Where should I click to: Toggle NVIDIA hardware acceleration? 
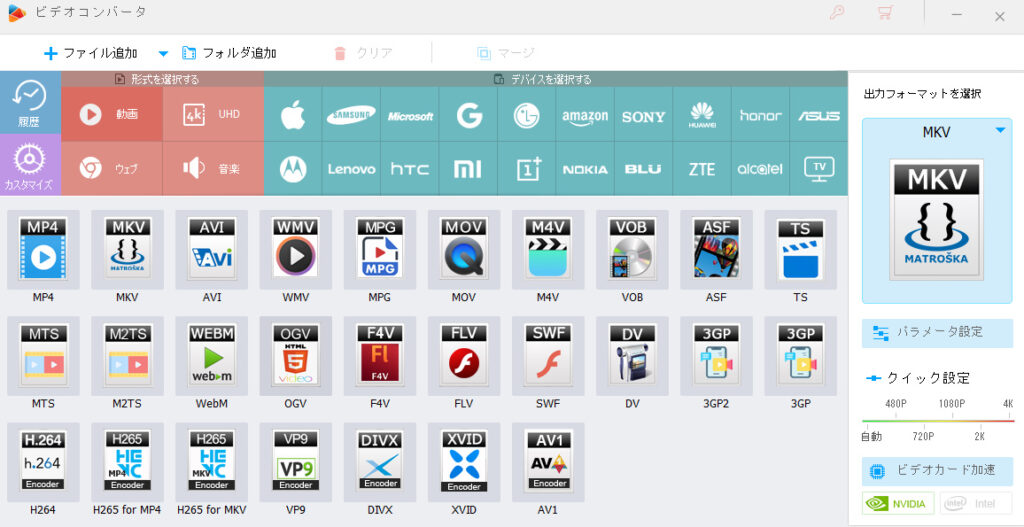pyautogui.click(x=899, y=503)
